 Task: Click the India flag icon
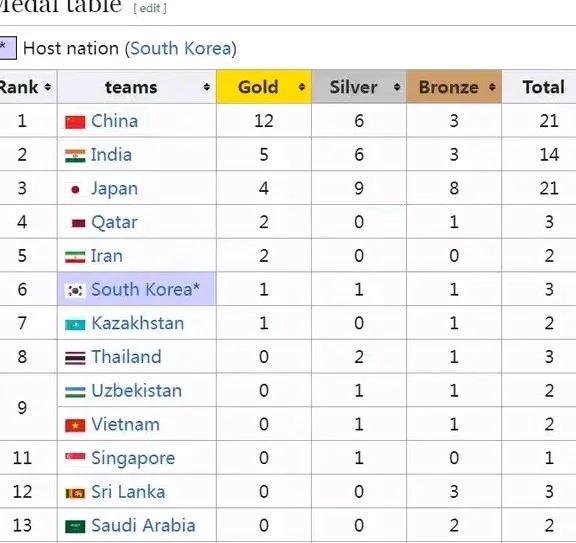(75, 156)
